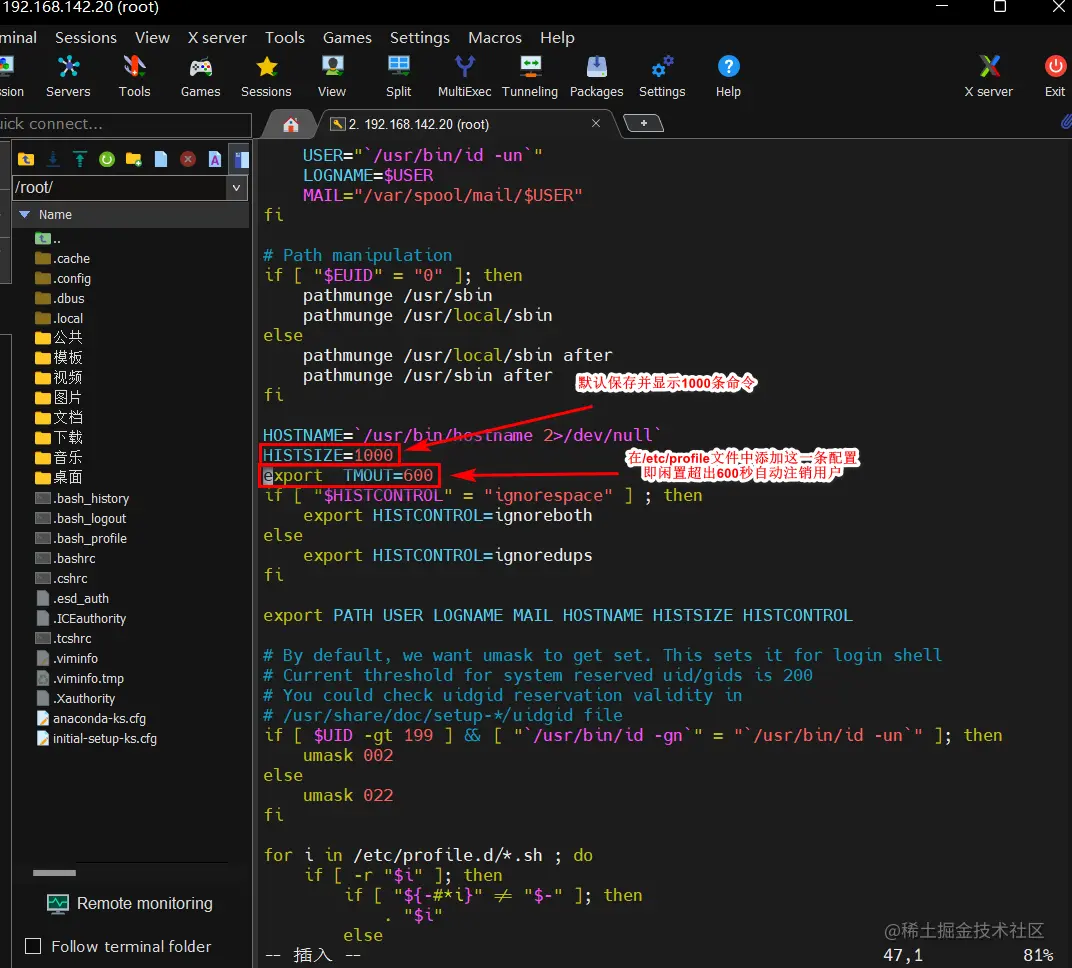Click Remote monitoring button
Viewport: 1072px width, 968px height.
click(130, 903)
